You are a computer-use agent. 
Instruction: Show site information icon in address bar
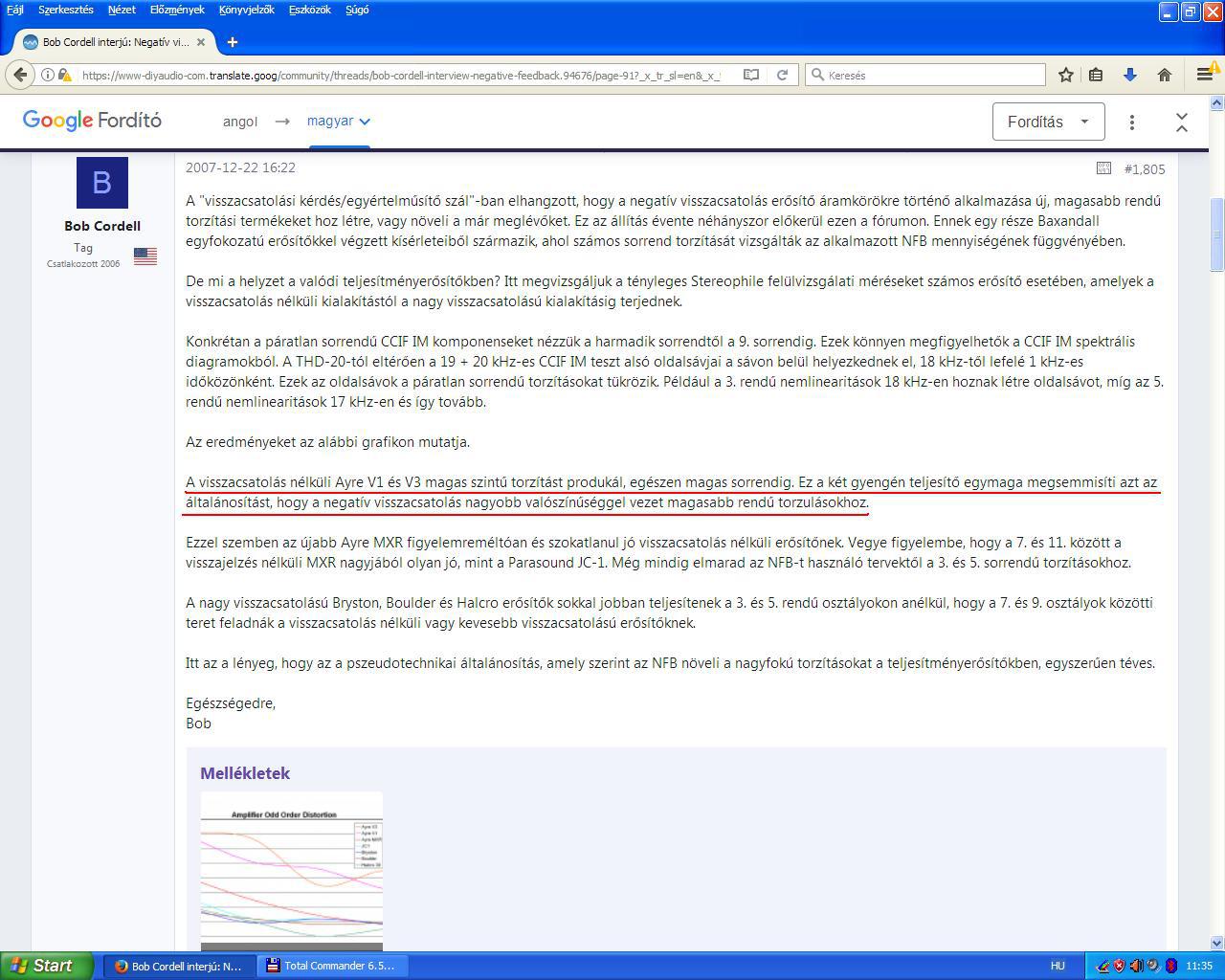pos(47,75)
